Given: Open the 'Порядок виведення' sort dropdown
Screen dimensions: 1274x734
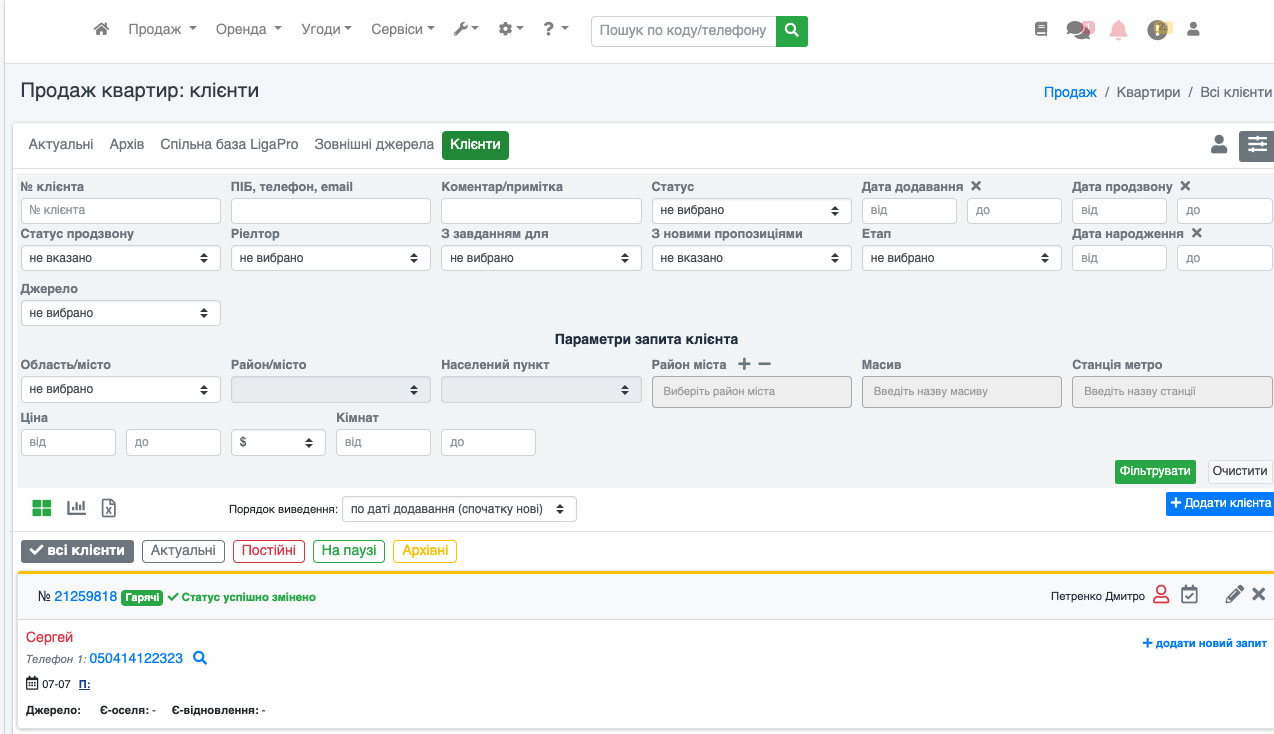Looking at the screenshot, I should point(459,509).
